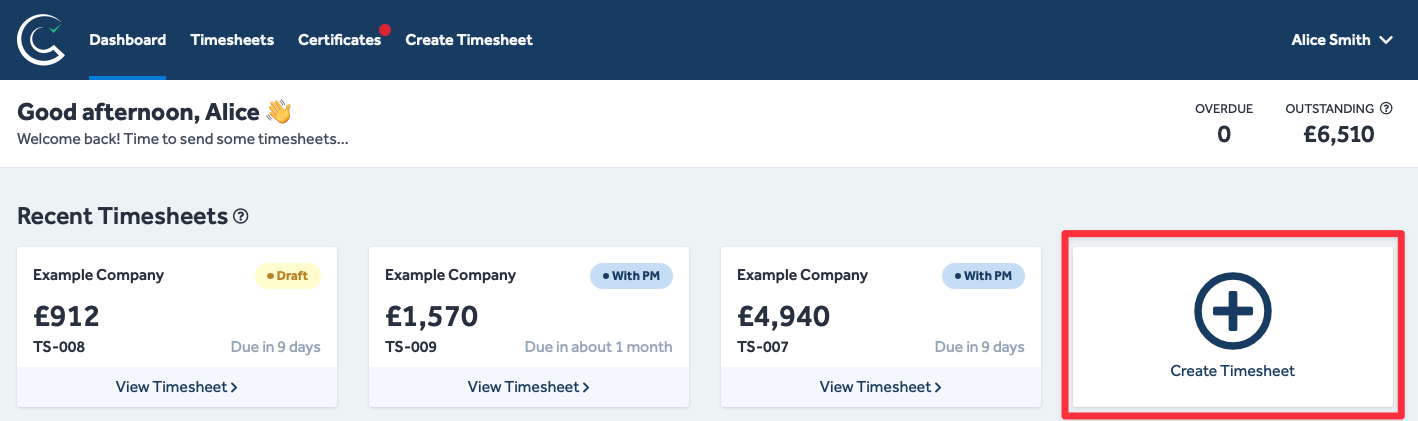Click the With PM badge on TS-009
1418x421 pixels.
(632, 275)
